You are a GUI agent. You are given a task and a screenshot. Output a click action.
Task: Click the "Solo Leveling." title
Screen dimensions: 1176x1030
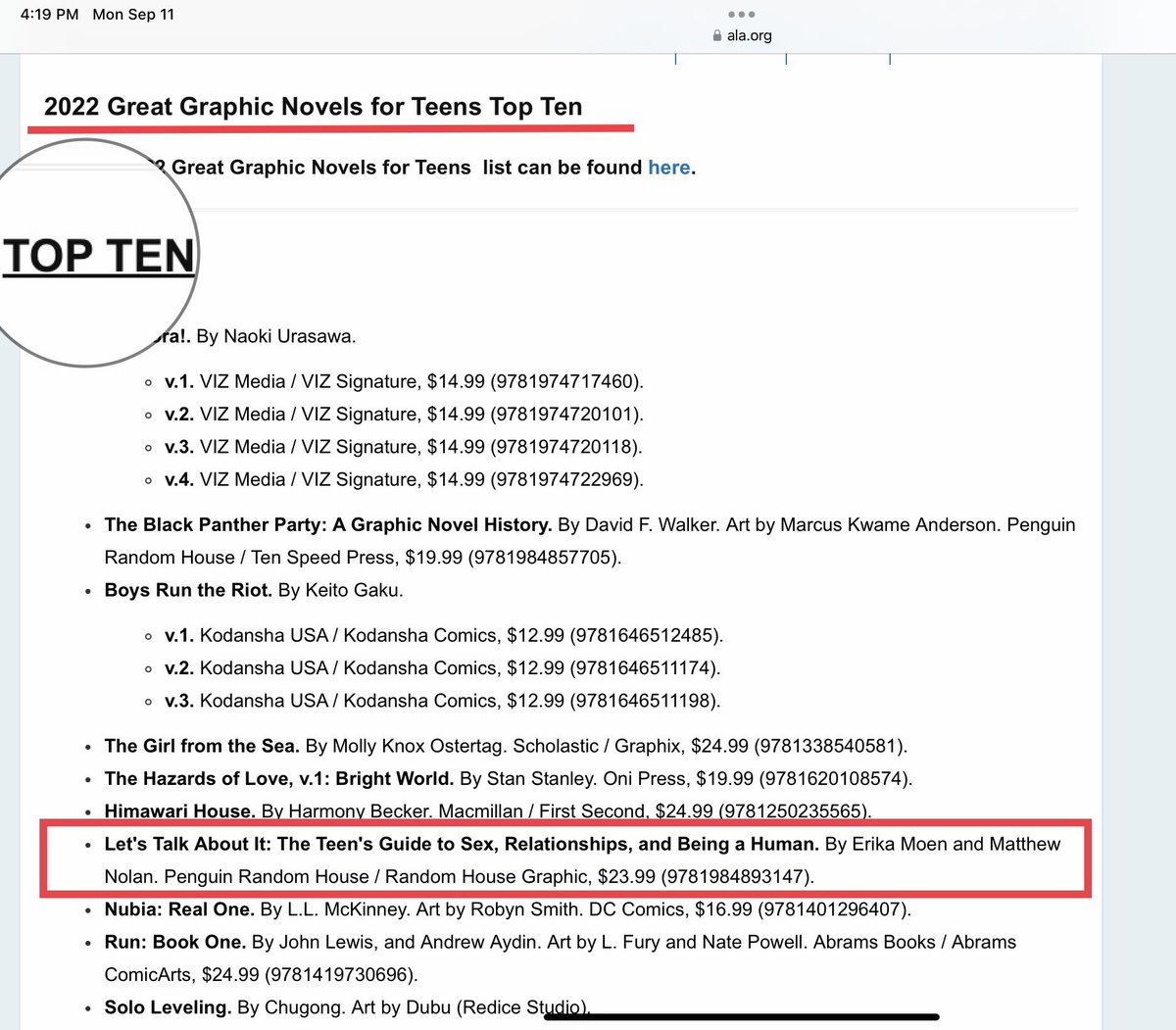coord(168,1007)
